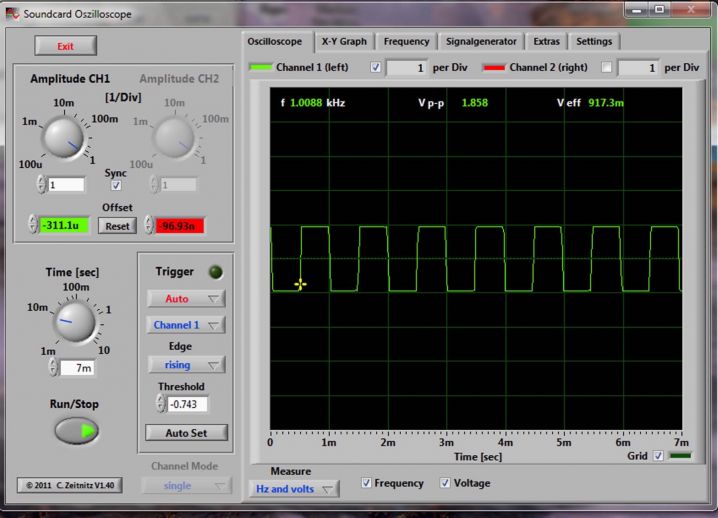718x518 pixels.
Task: Adjust the Threshold stepper arrows
Action: click(161, 403)
